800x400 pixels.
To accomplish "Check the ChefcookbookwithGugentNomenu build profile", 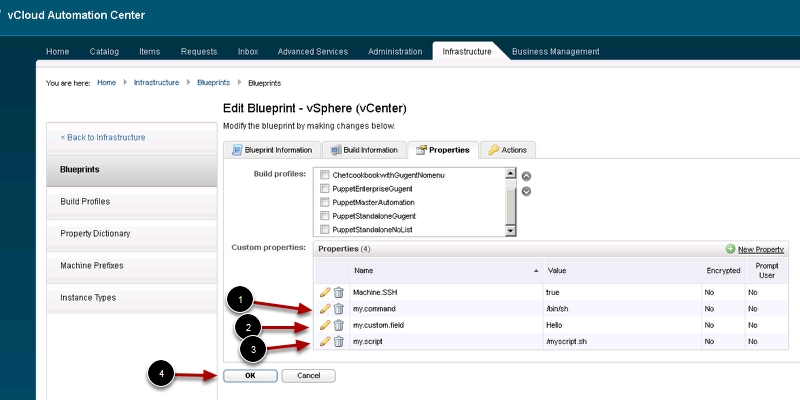I will [x=324, y=175].
